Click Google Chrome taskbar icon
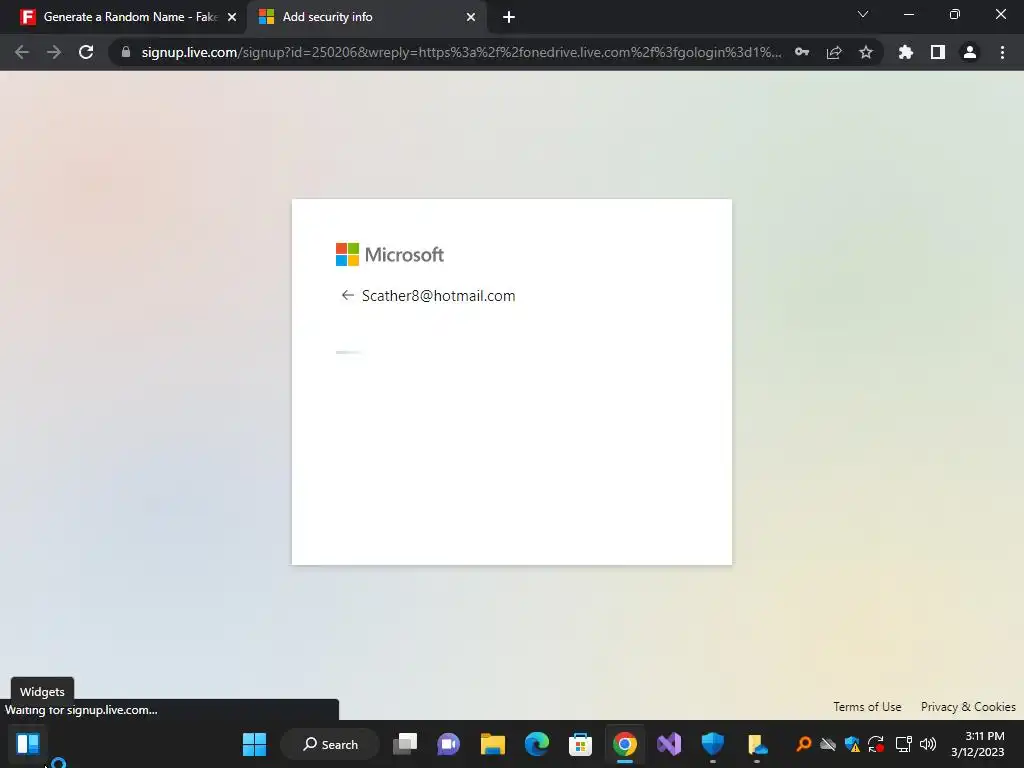Screen dimensions: 1024x768 (x=625, y=744)
